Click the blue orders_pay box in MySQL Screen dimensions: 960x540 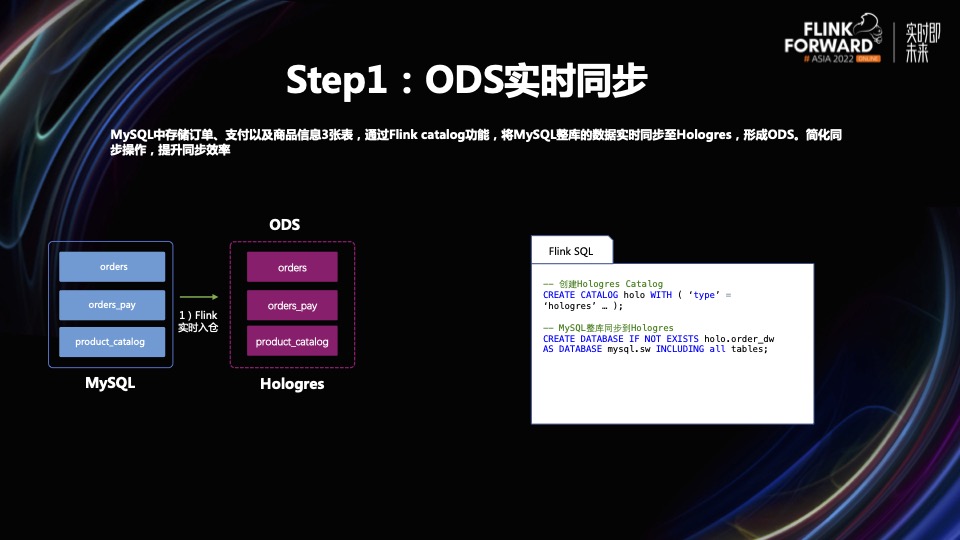112,305
